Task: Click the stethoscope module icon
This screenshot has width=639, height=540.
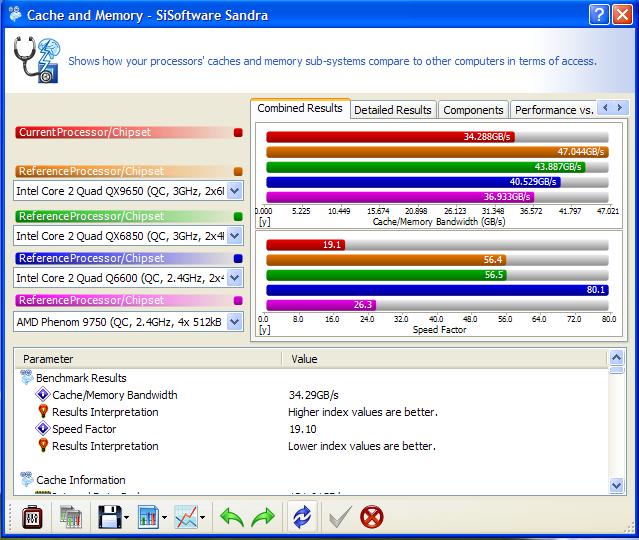Action: (37, 60)
